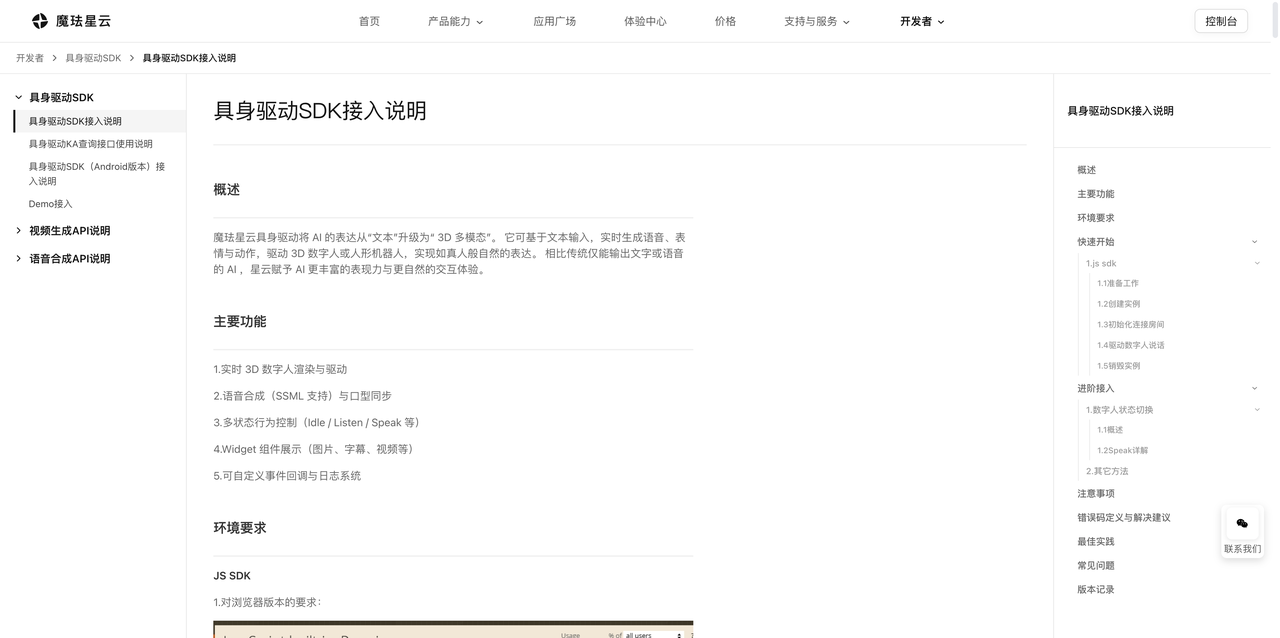
Task: Collapse the 1.js sdk outline chevron
Action: click(1258, 263)
